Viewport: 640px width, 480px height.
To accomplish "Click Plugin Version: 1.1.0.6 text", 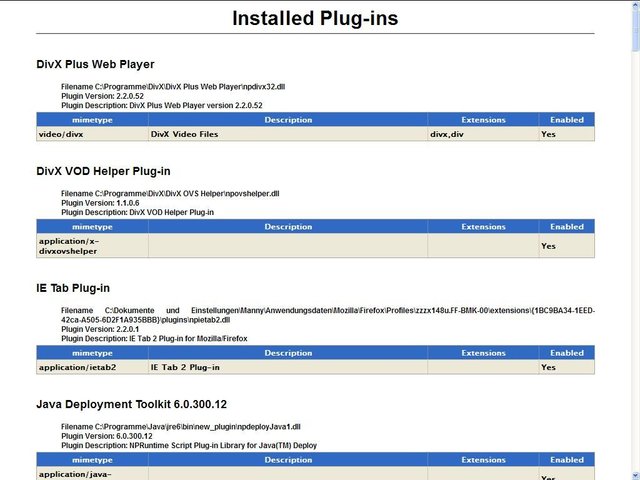I will 100,203.
